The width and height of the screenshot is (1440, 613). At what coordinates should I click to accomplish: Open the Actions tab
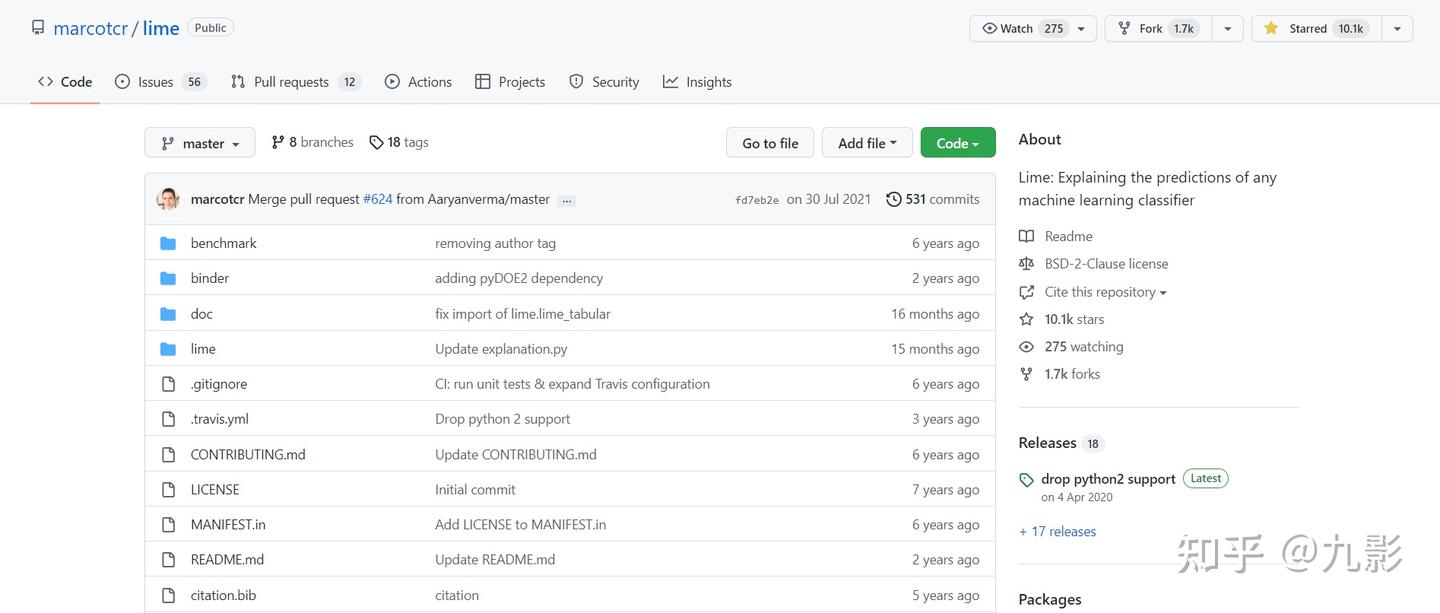[x=418, y=82]
